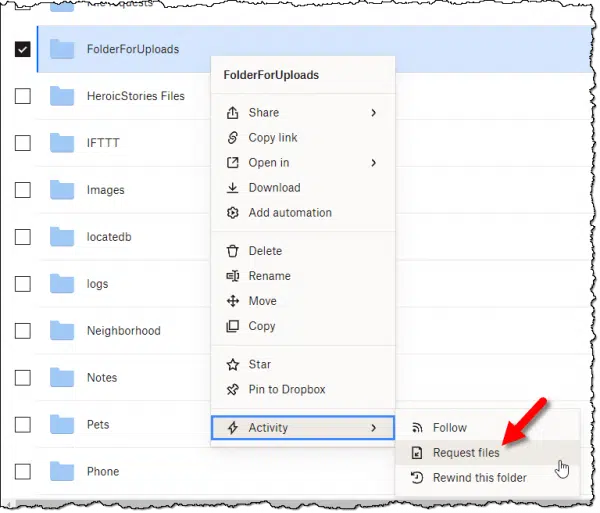The height and width of the screenshot is (513, 600).
Task: Click the Phone folder icon
Action: (62, 472)
